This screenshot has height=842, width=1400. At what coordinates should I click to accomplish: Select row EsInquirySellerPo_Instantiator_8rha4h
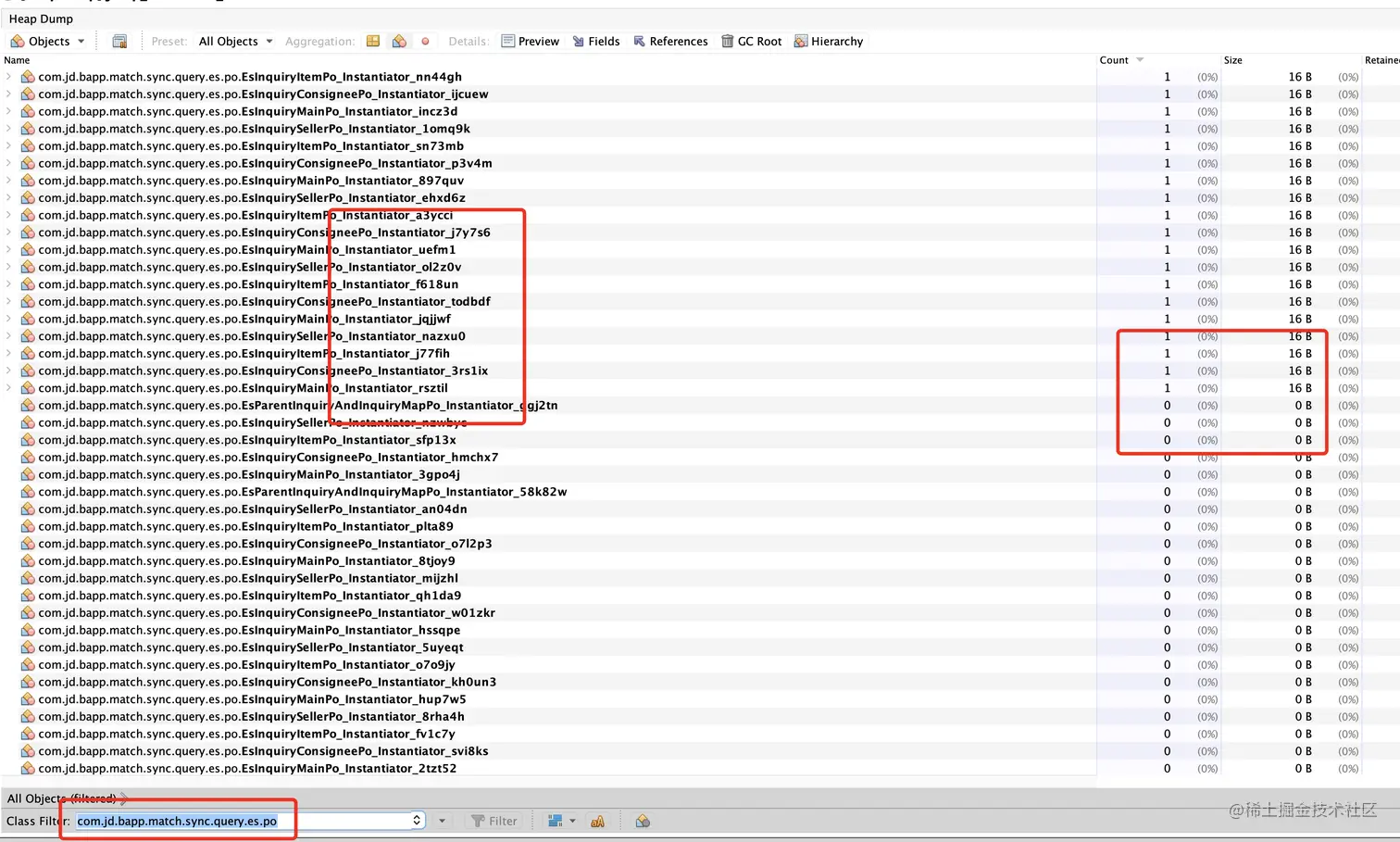tap(700, 716)
